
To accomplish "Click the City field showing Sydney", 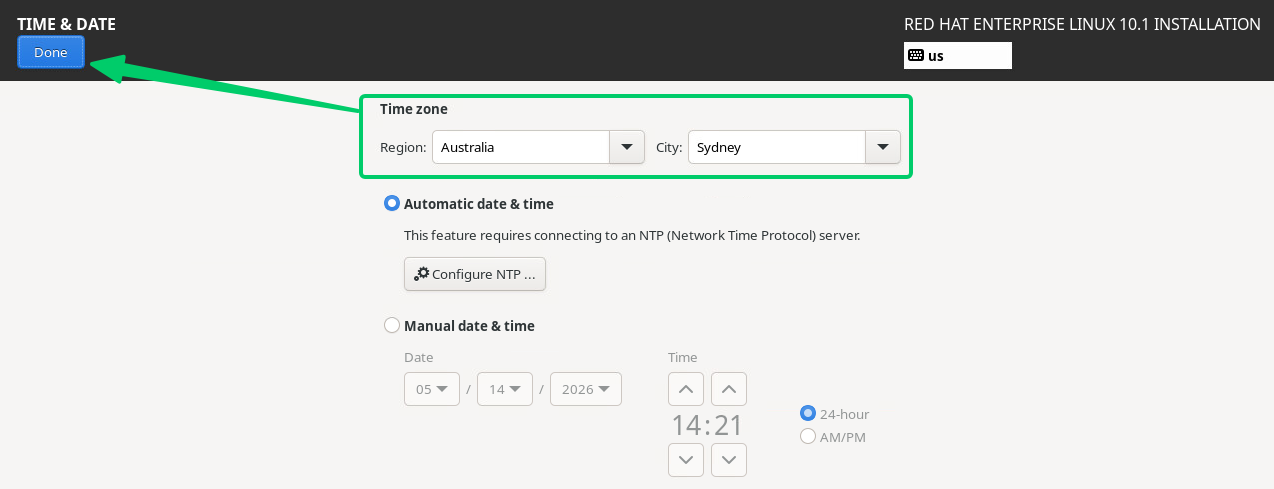I will (777, 147).
